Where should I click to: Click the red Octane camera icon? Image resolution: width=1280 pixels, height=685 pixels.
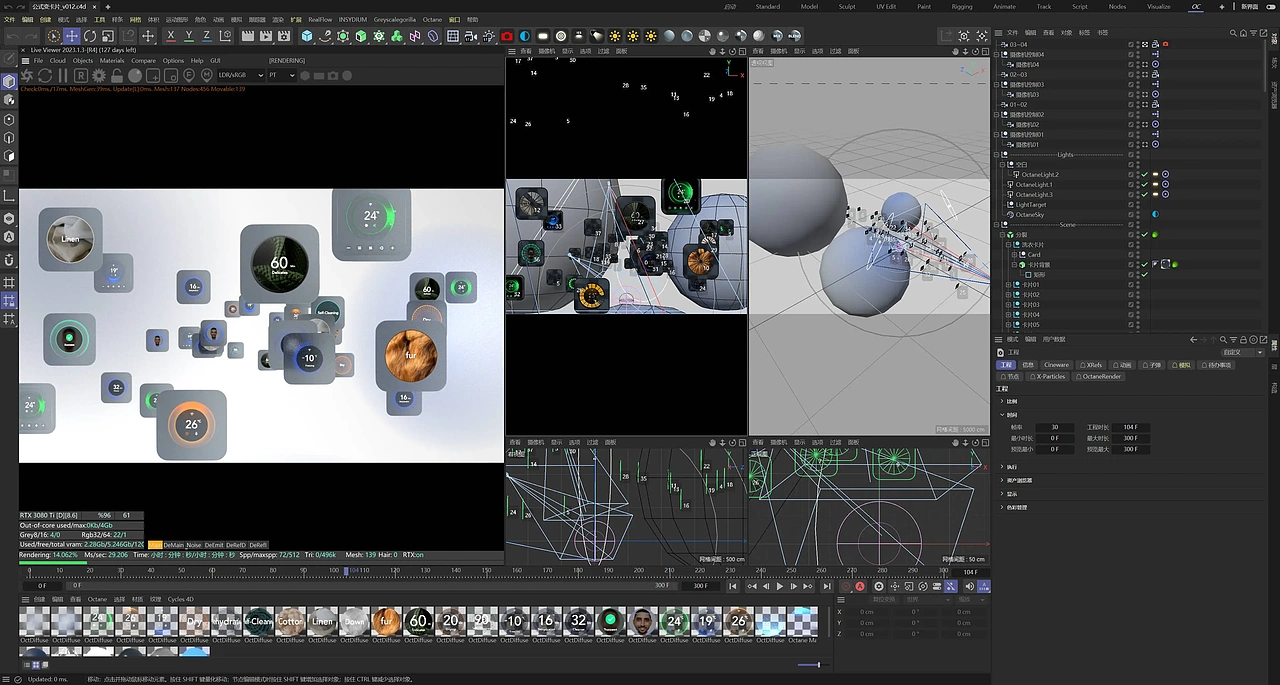[x=507, y=36]
